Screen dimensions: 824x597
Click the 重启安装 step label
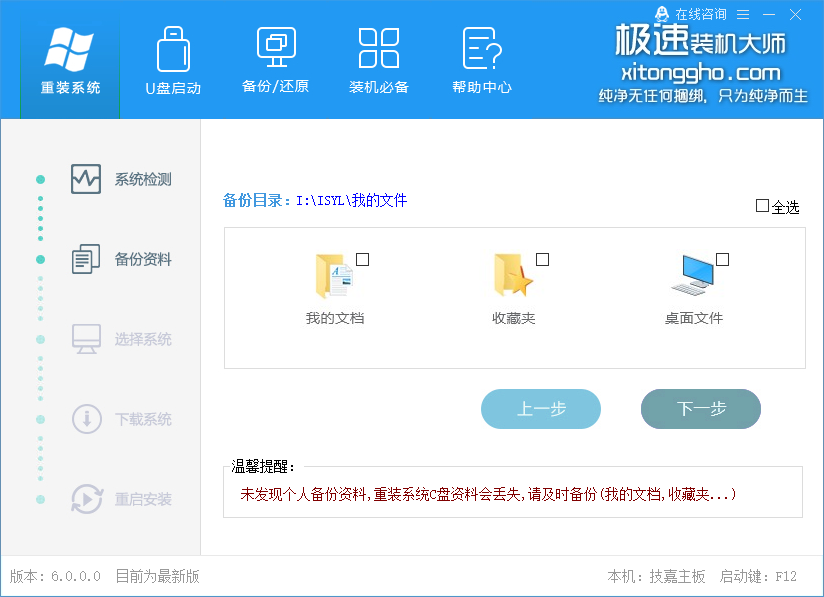click(143, 499)
